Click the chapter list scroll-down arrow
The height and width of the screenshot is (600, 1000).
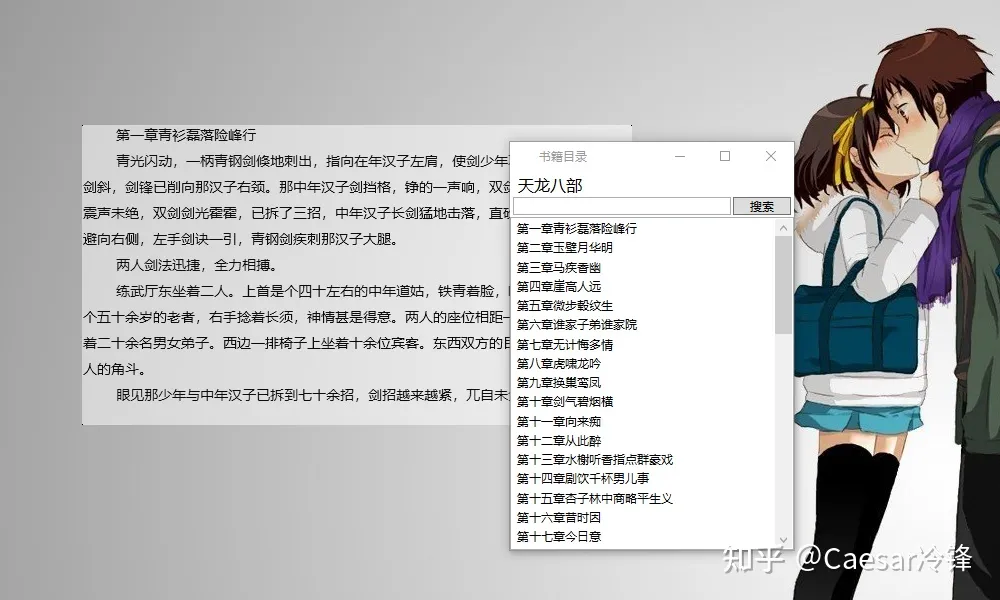(783, 540)
